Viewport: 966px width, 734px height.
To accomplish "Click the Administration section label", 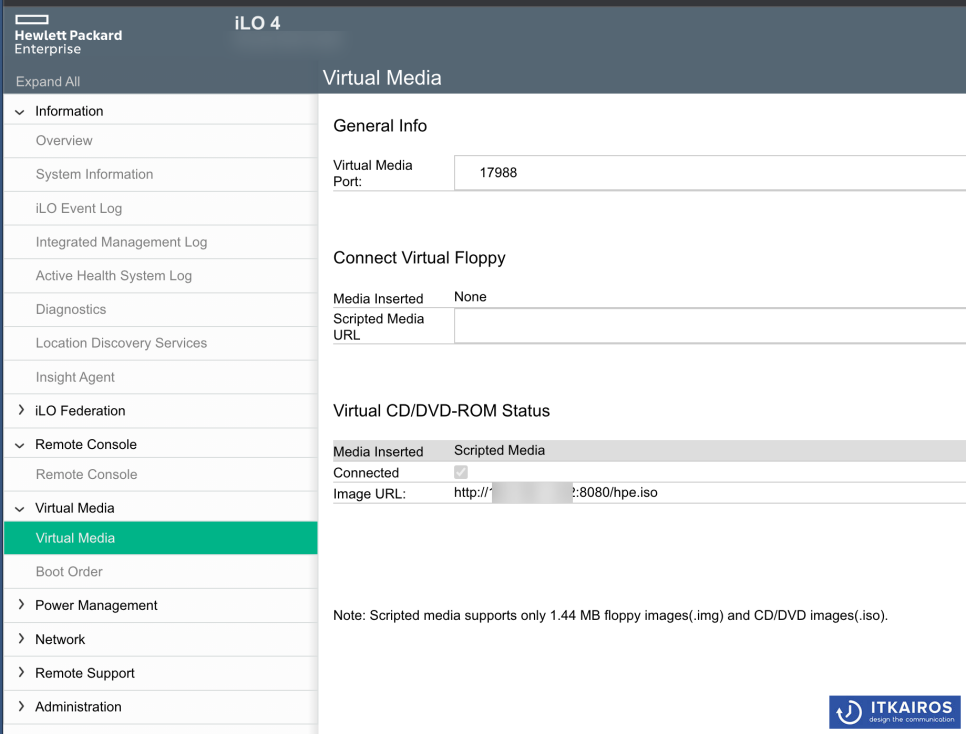I will click(78, 707).
